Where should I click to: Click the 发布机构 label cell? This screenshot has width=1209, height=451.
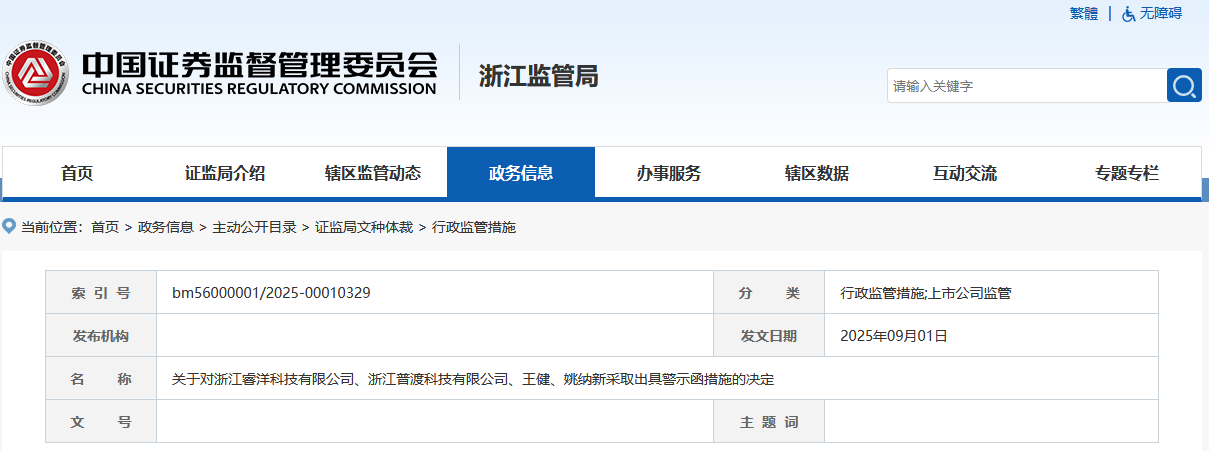[101, 336]
